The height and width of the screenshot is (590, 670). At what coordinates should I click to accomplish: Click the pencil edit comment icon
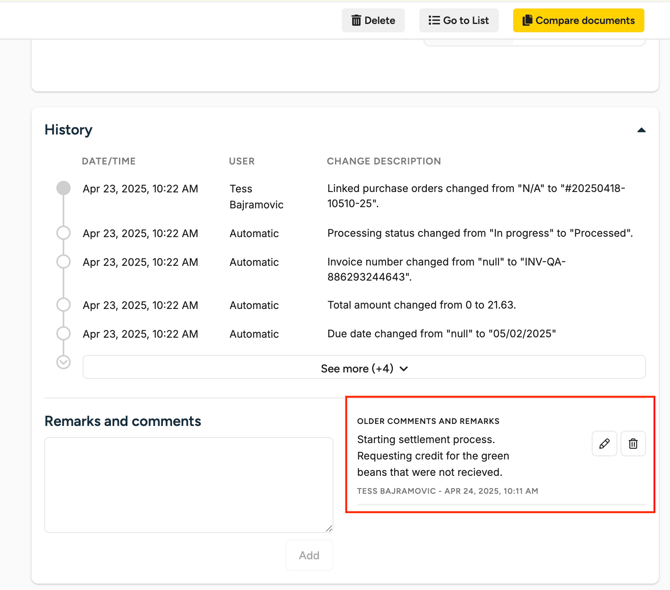pyautogui.click(x=604, y=444)
